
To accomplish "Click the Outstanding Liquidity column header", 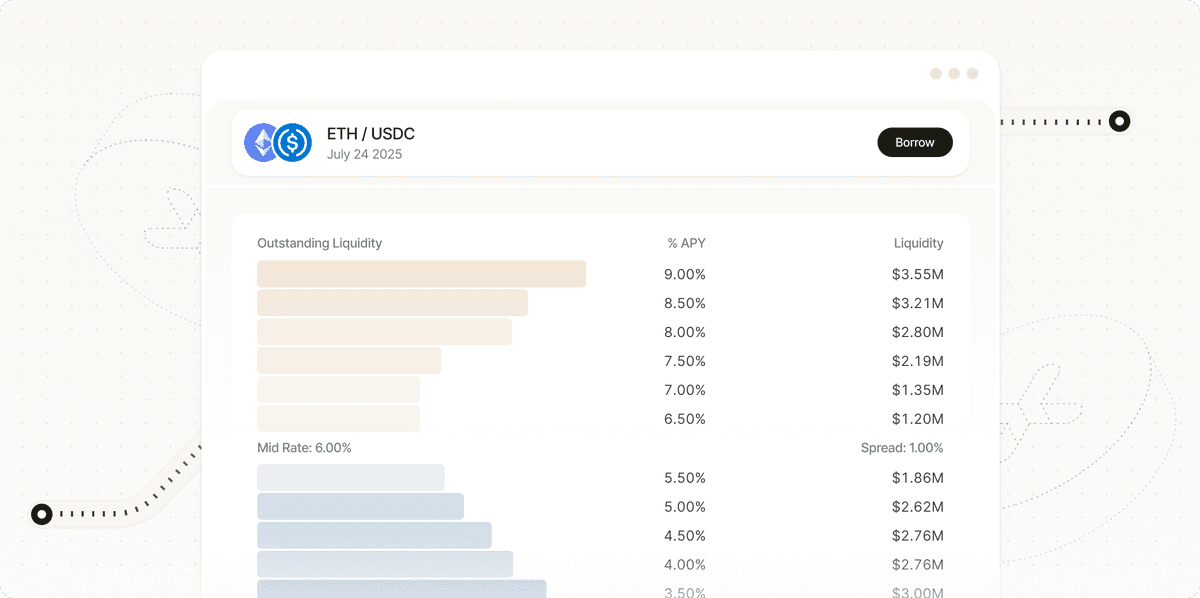I will (x=319, y=243).
